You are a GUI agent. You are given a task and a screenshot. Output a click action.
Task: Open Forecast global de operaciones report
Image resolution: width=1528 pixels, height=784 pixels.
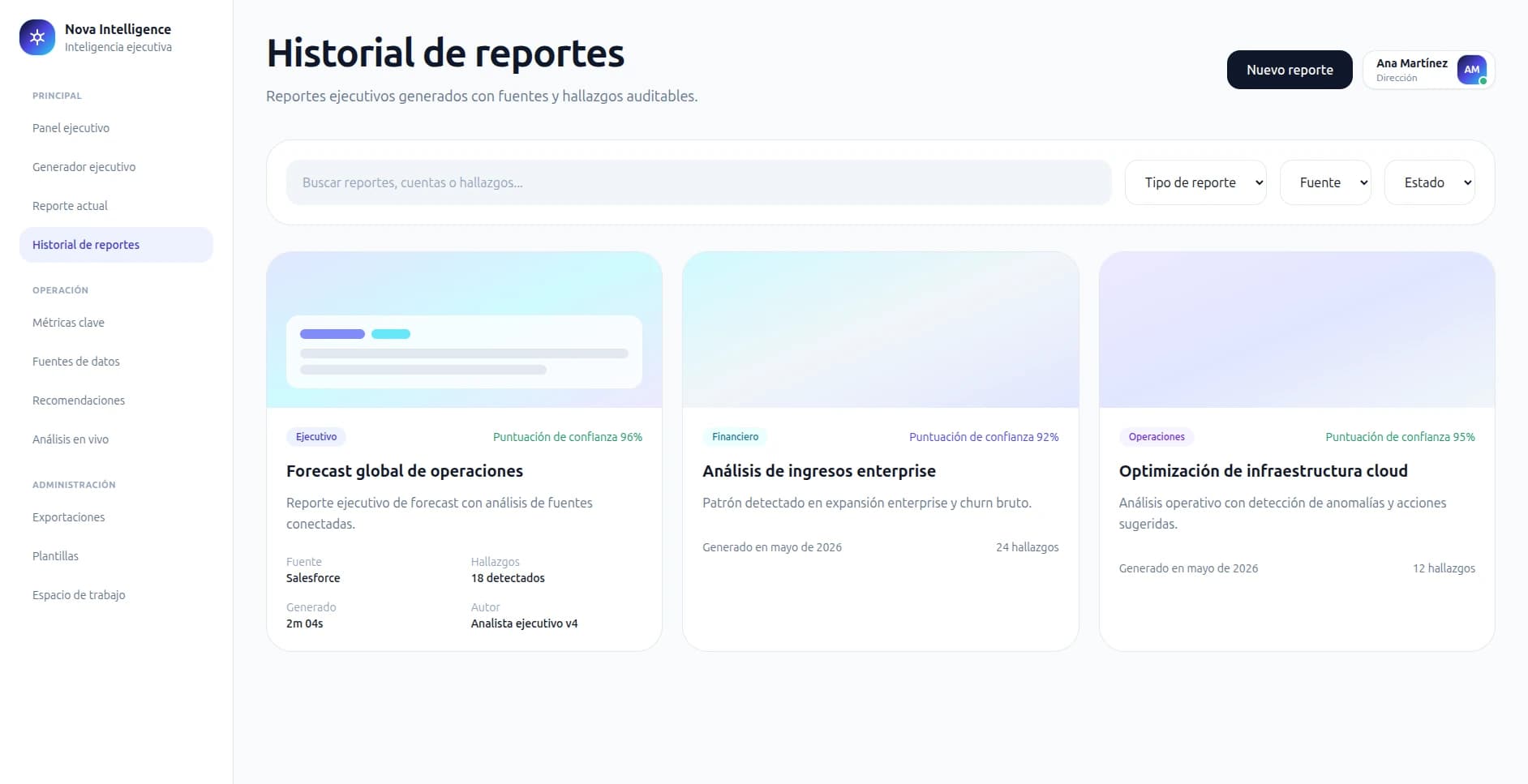point(405,471)
